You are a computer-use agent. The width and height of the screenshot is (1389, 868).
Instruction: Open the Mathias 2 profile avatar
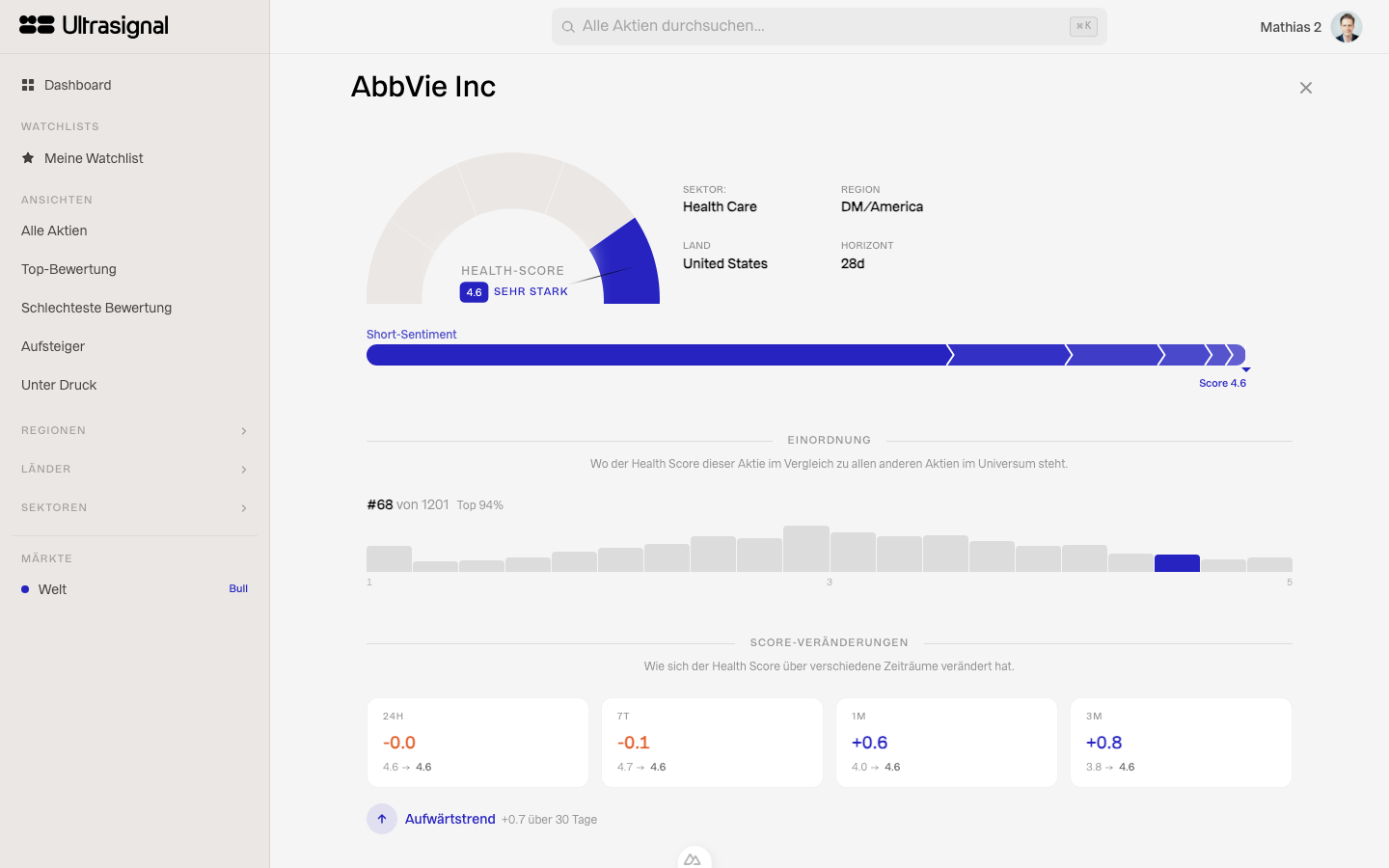click(1347, 27)
